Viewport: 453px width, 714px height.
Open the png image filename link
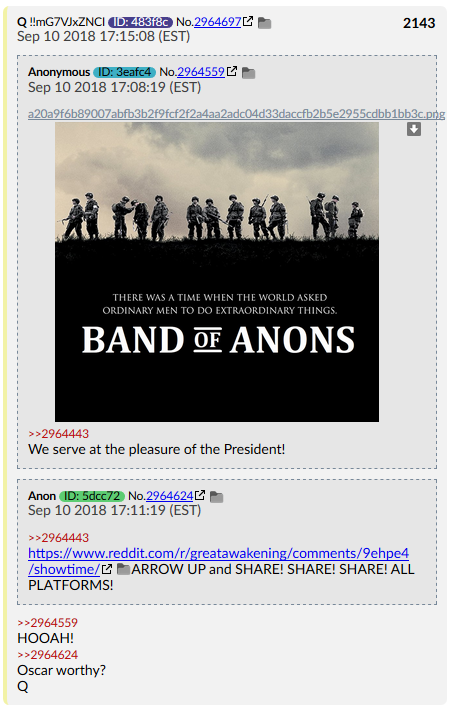236,114
